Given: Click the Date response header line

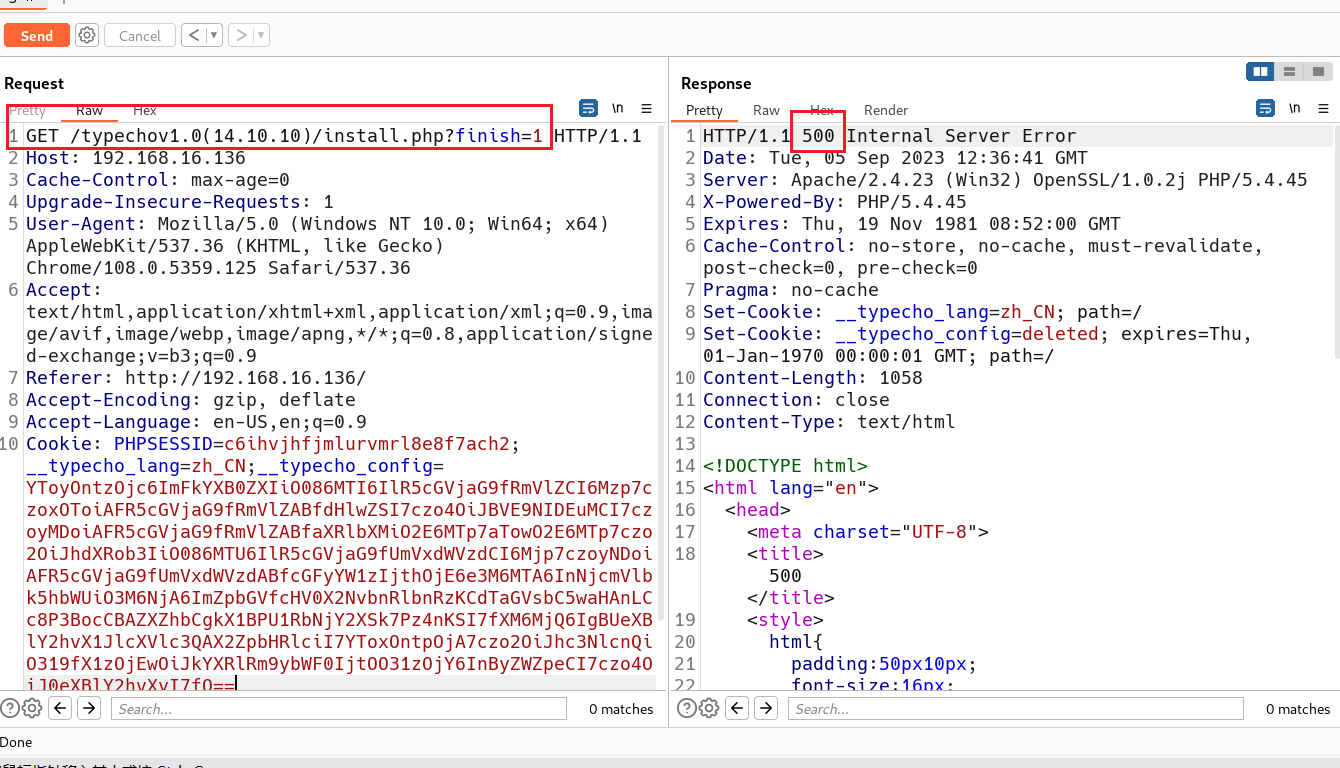Looking at the screenshot, I should (x=895, y=158).
